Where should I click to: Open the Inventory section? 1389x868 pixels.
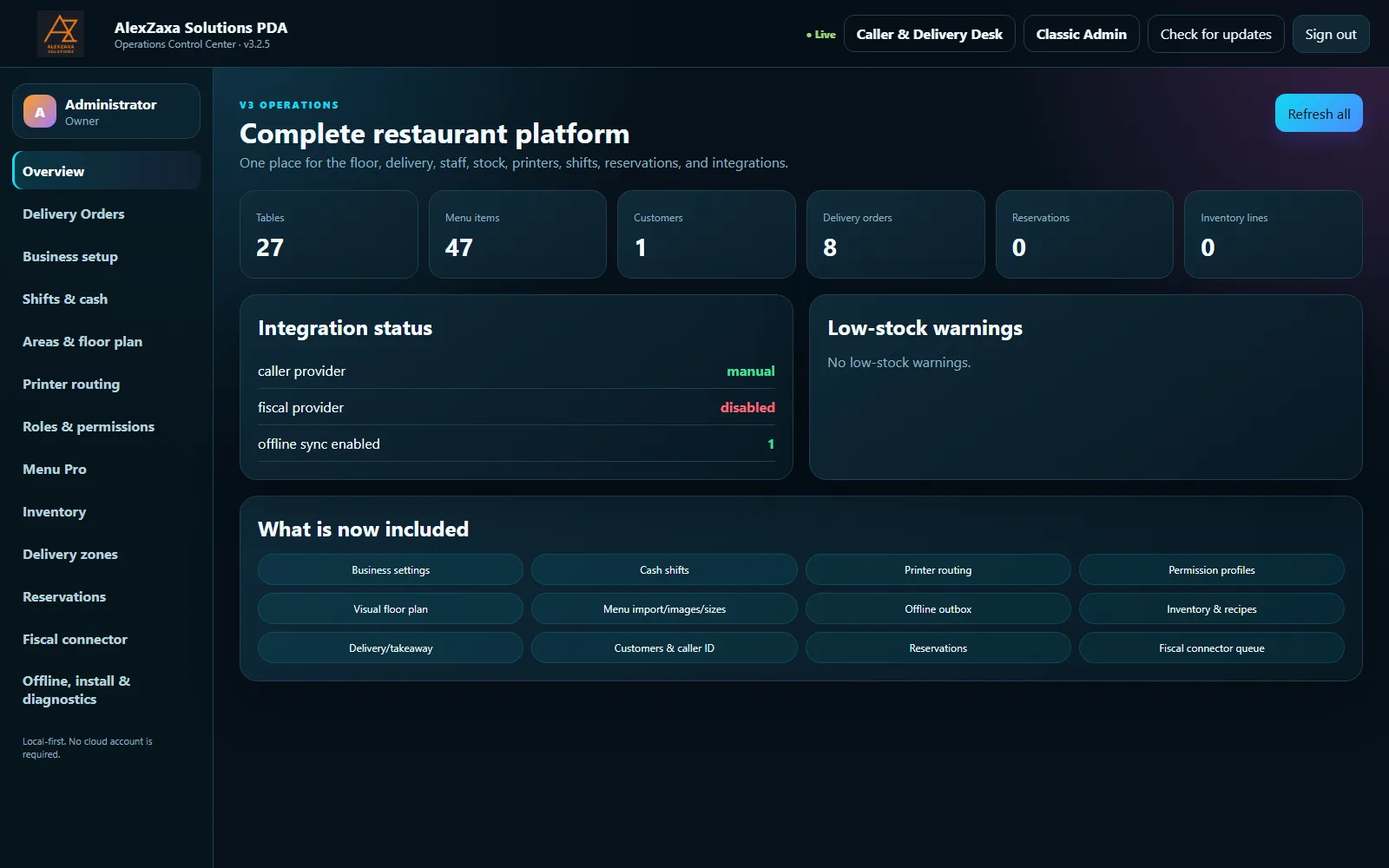tap(107, 511)
